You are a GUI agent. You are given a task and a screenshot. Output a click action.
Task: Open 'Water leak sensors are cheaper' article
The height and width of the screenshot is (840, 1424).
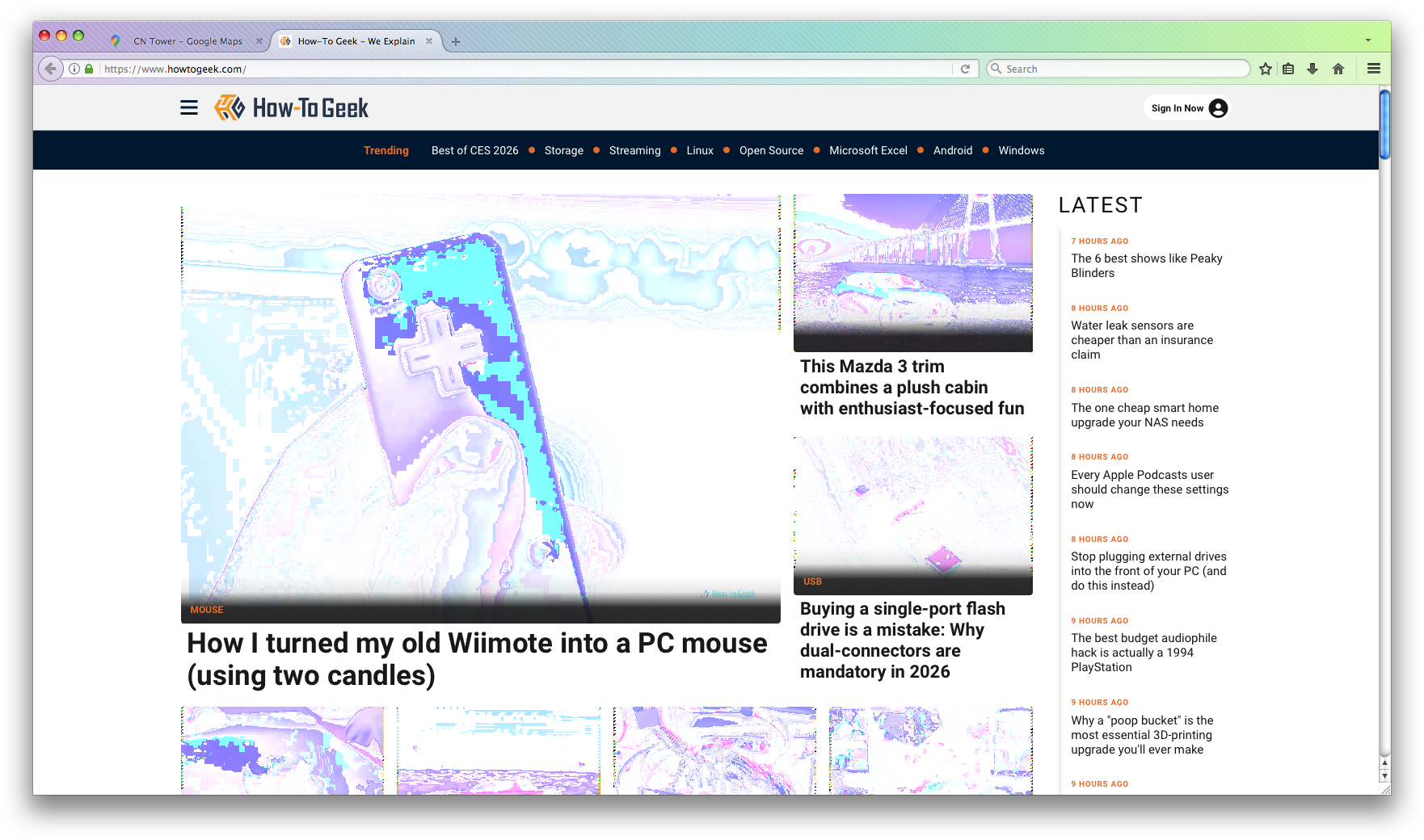click(1142, 340)
